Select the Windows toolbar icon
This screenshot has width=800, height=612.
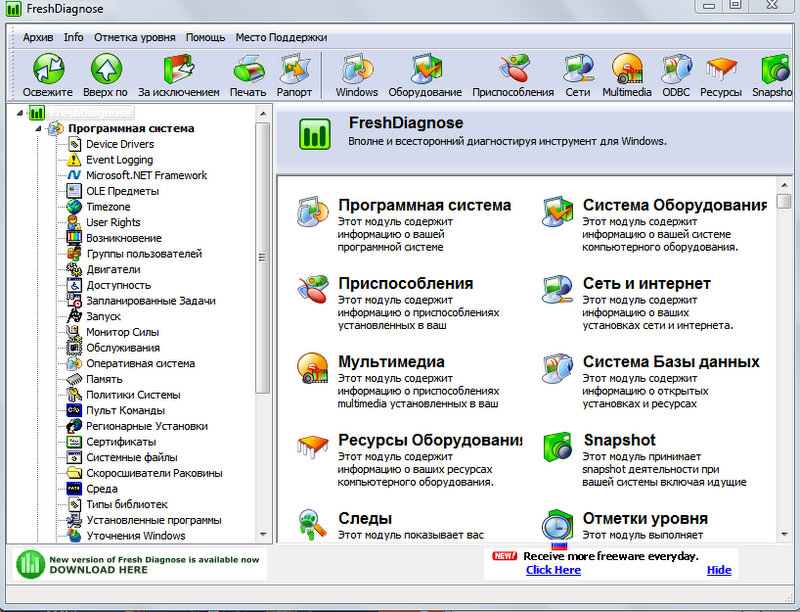(x=357, y=68)
